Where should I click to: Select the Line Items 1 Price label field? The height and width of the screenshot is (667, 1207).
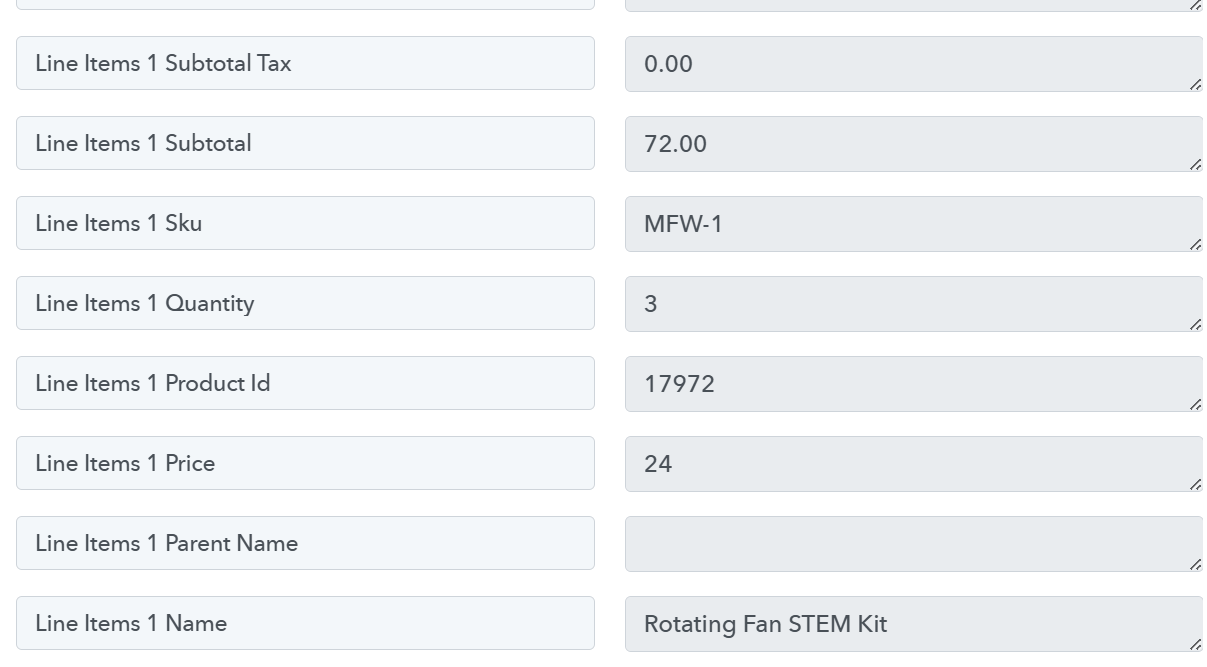coord(305,463)
